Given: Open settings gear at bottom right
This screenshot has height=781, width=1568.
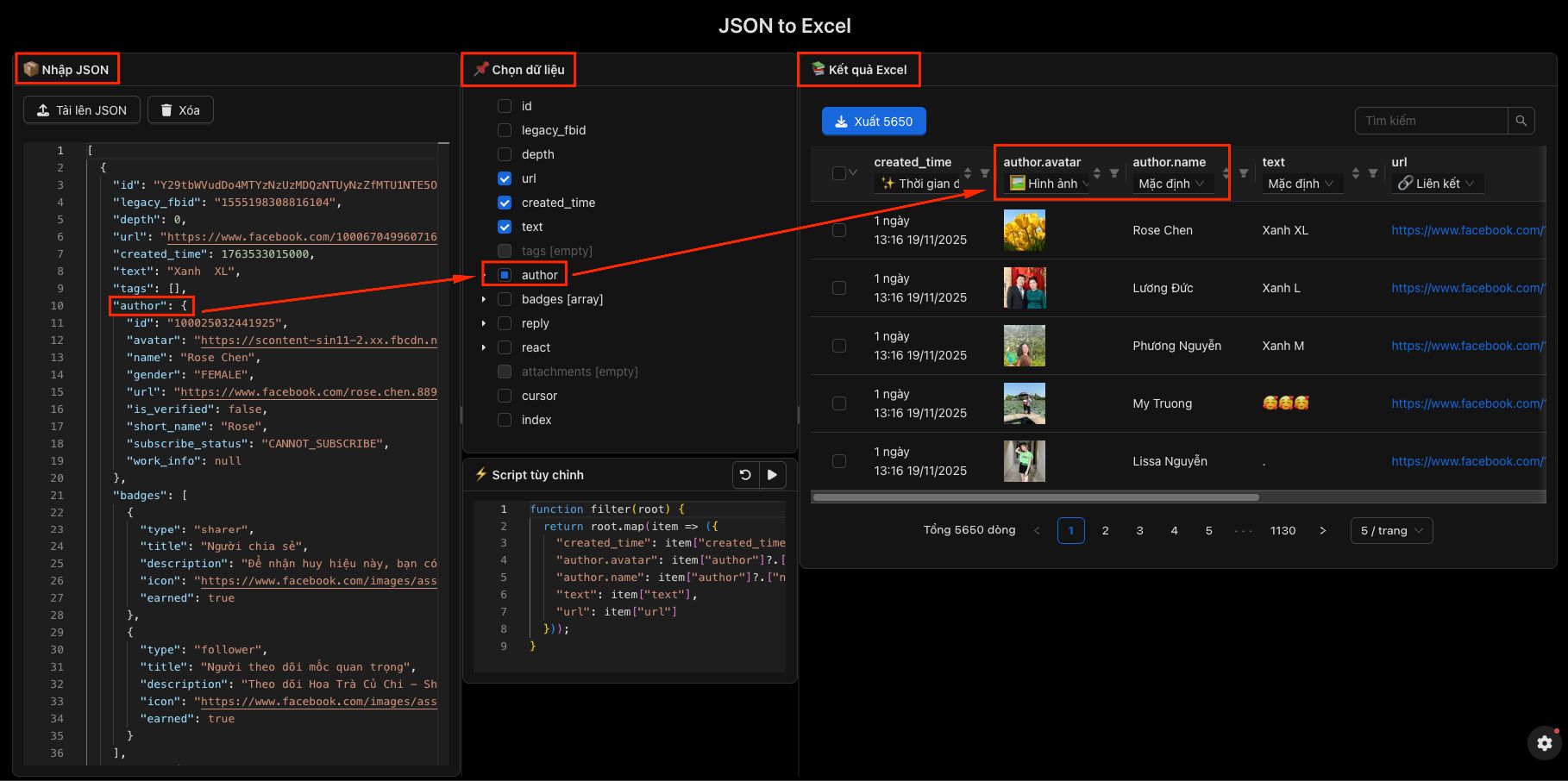Looking at the screenshot, I should tap(1544, 742).
